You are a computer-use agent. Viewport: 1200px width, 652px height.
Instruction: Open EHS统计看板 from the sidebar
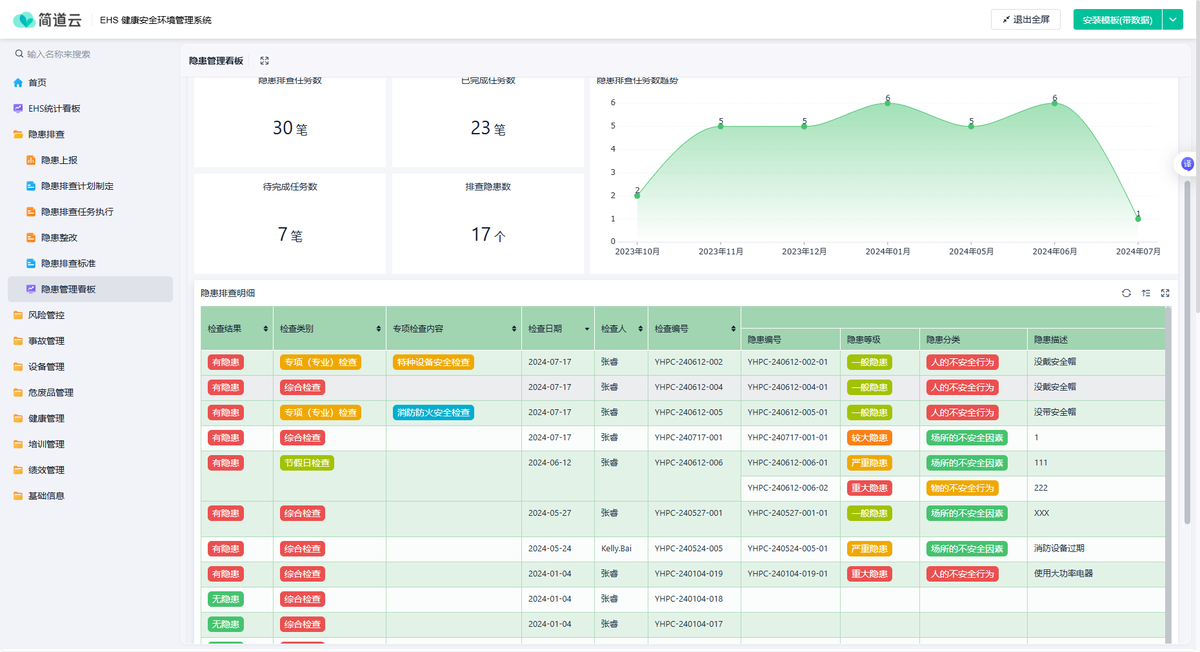click(x=54, y=108)
